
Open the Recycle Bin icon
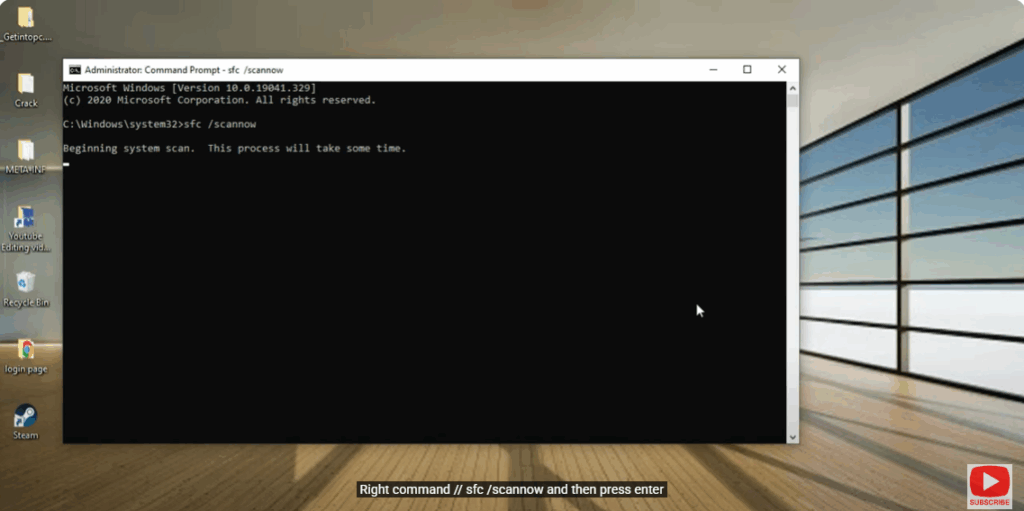pos(26,284)
